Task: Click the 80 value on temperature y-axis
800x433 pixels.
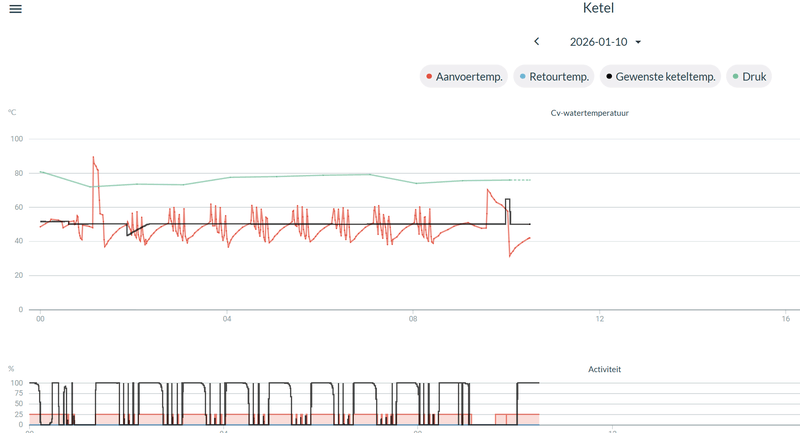Action: [18, 173]
